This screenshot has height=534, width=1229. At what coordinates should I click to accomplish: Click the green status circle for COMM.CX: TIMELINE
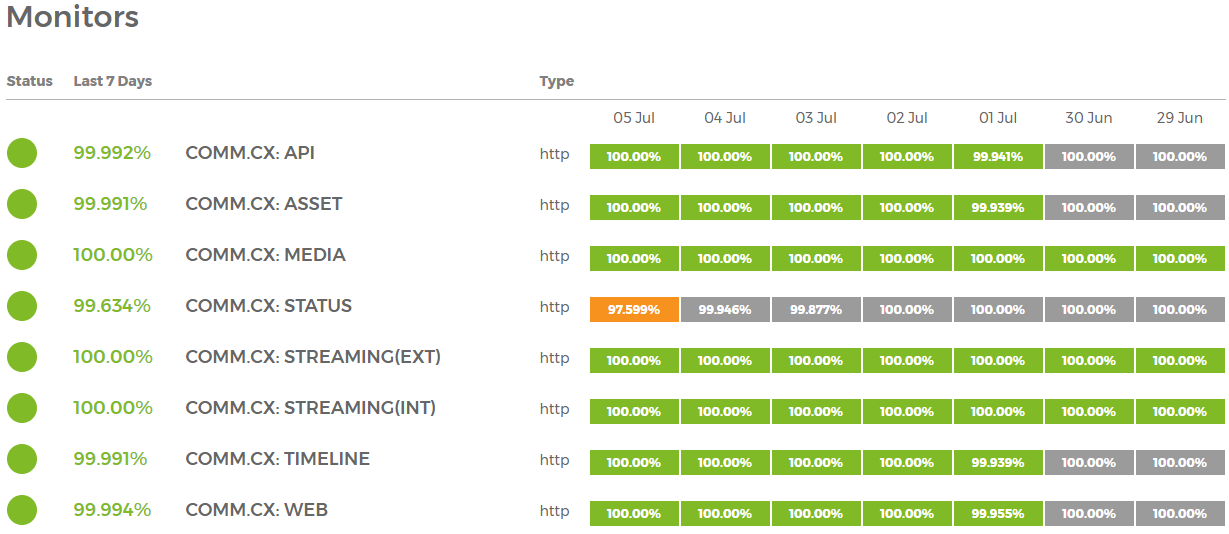pos(22,459)
